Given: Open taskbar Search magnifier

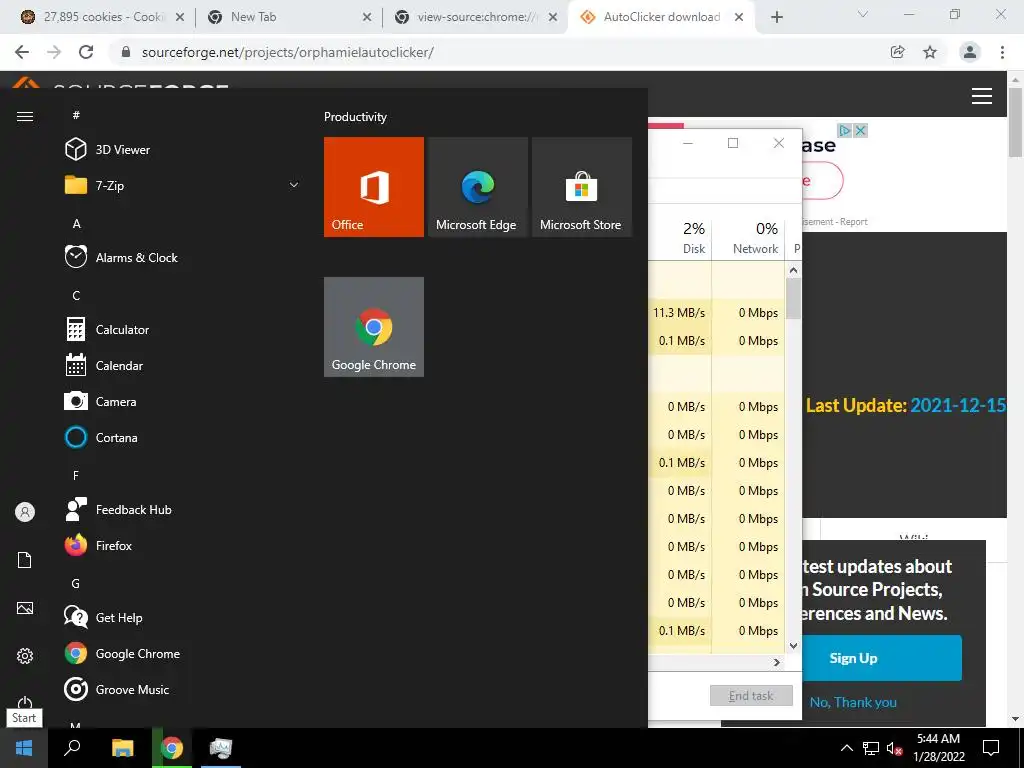Looking at the screenshot, I should [72, 748].
